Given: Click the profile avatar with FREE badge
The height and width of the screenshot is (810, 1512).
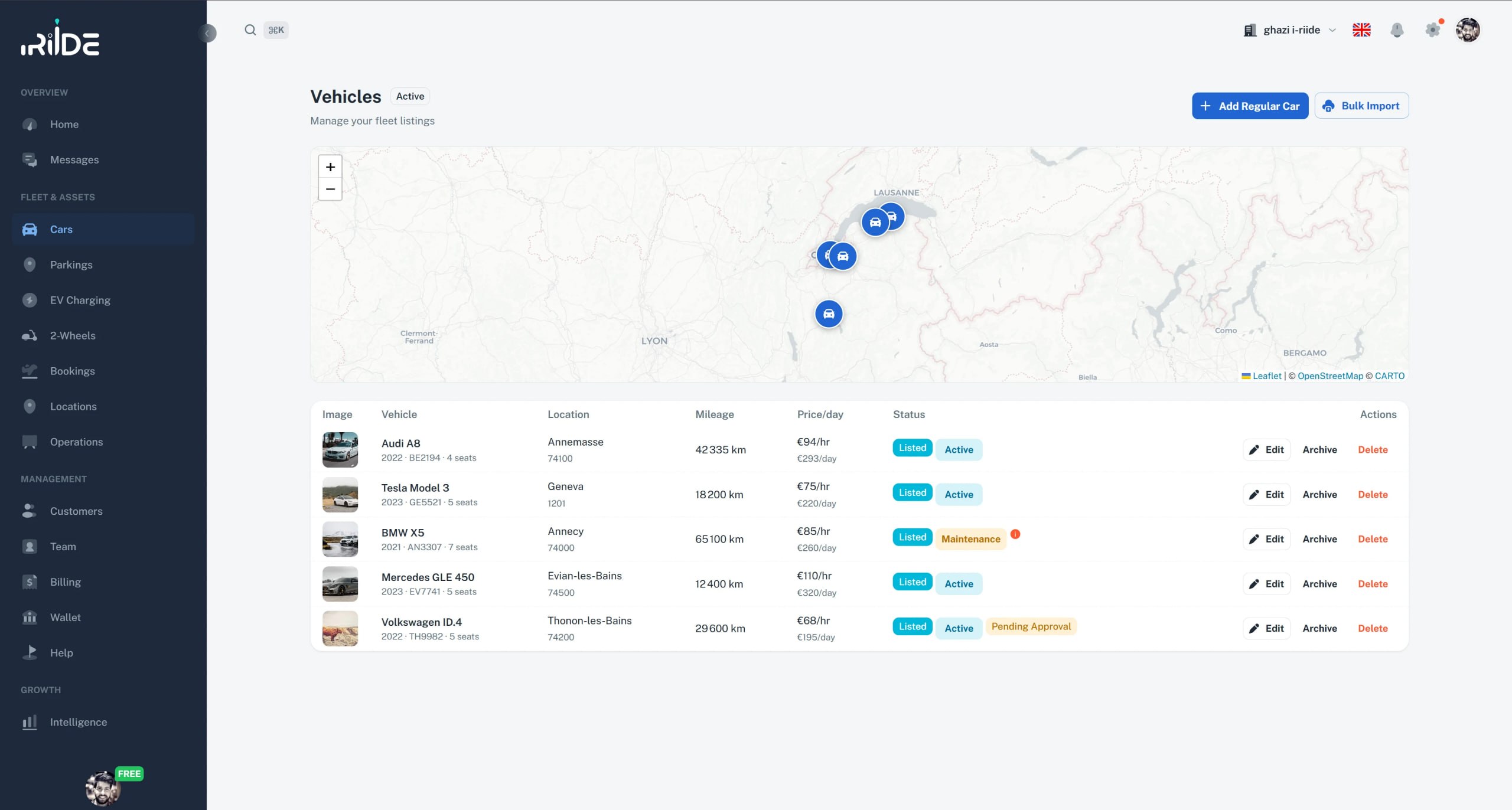Looking at the screenshot, I should (x=103, y=788).
